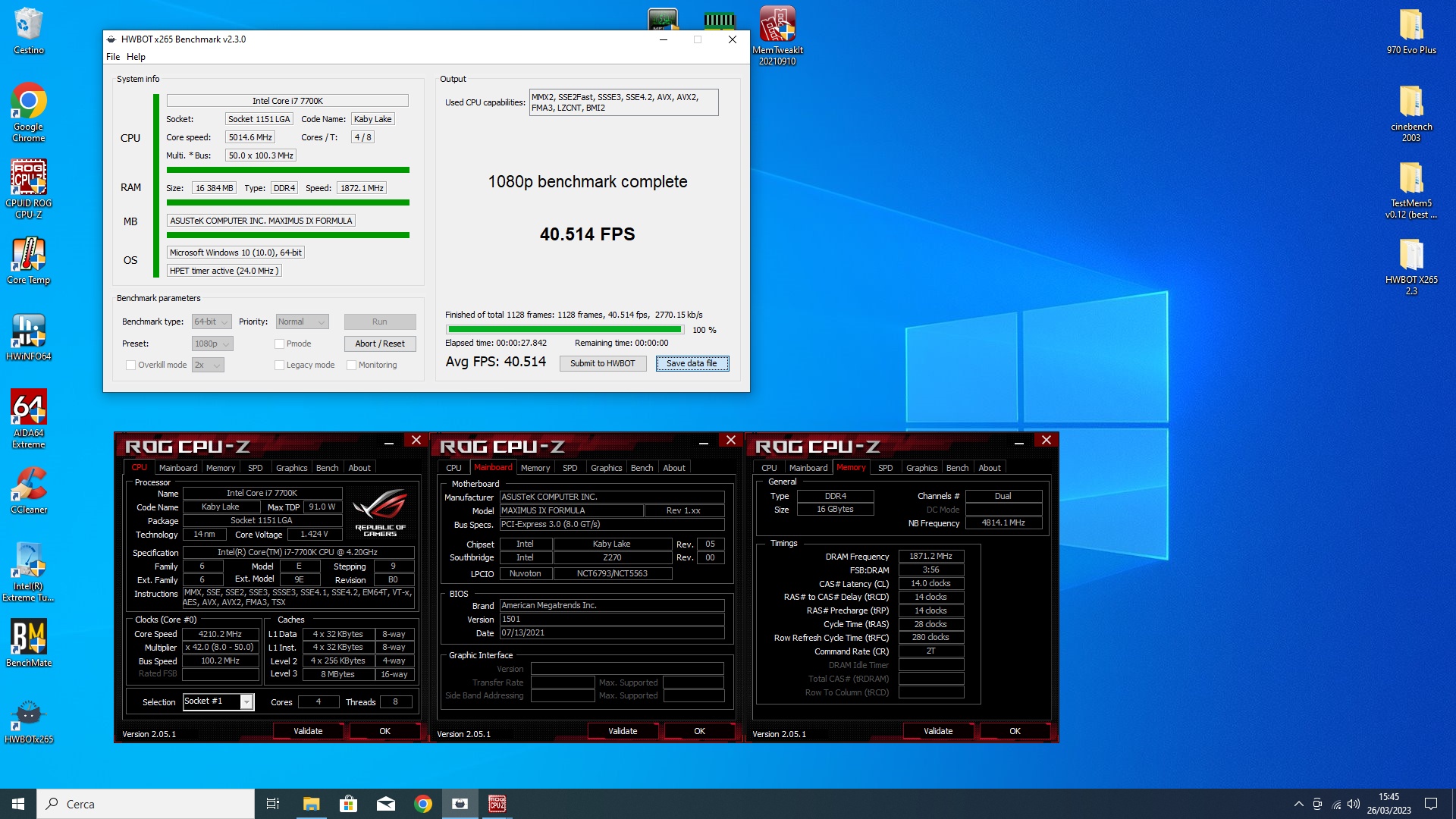Open the TestMem5 v0.12 folder
This screenshot has width=1456, height=819.
1411,190
